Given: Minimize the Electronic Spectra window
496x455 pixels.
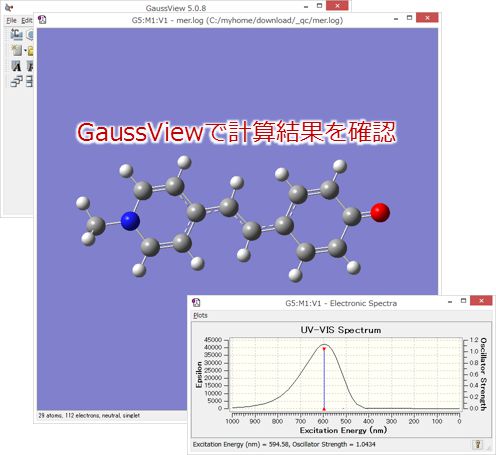Looking at the screenshot, I should [450, 302].
